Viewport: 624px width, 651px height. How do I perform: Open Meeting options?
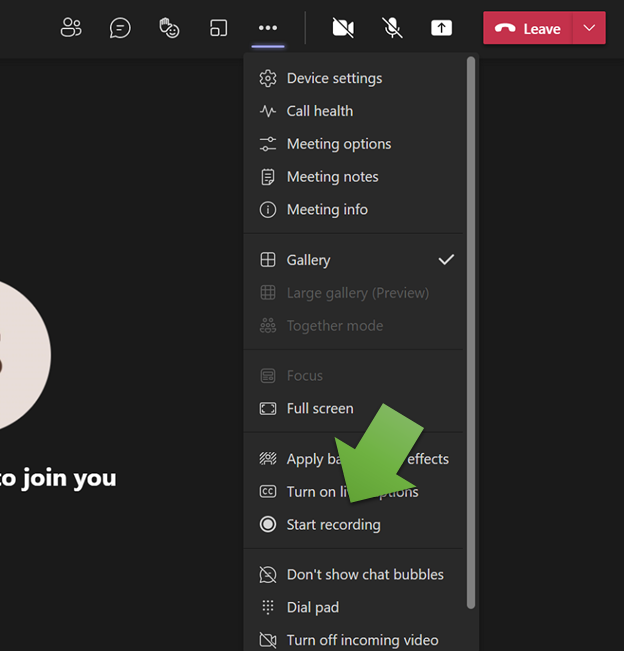click(354, 144)
